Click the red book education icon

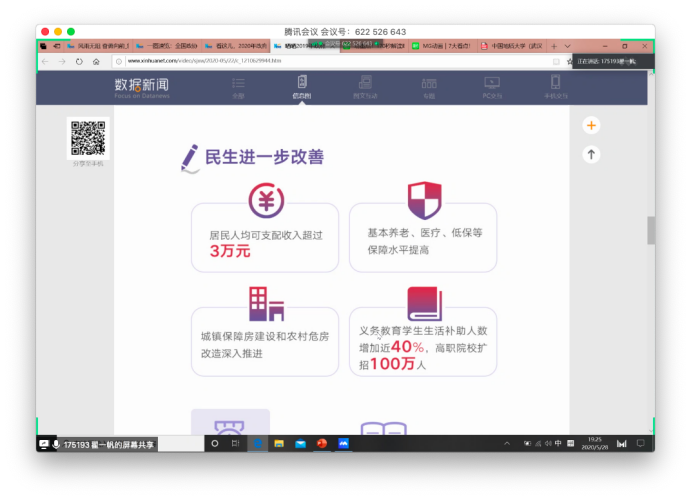[x=424, y=304]
